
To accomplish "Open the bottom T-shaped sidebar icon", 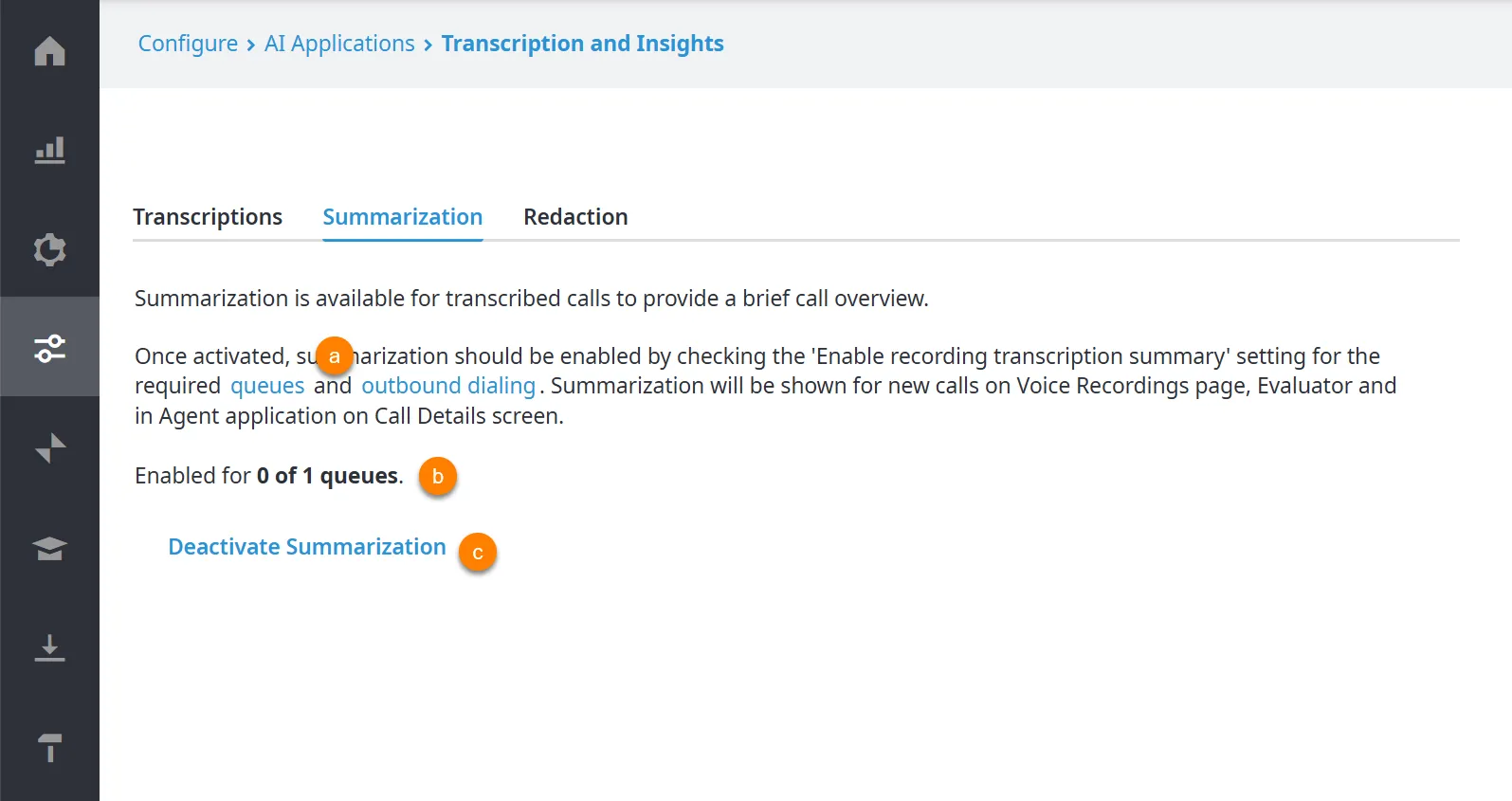I will (49, 748).
